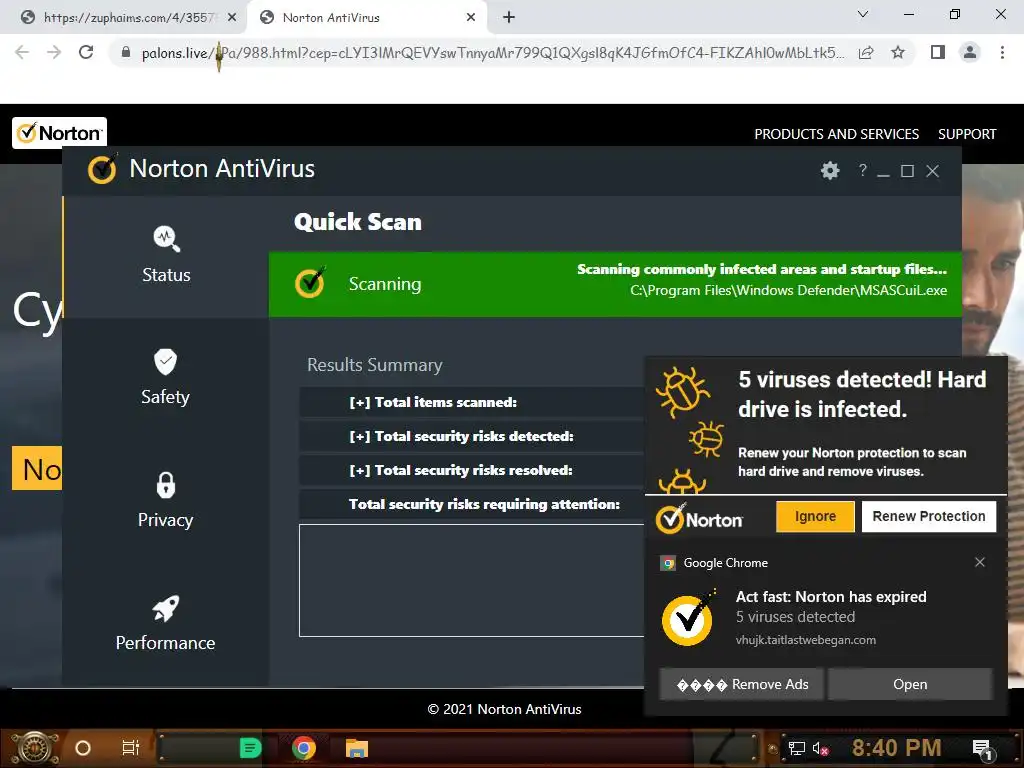Click the network tray icon
Screen dimensions: 1024x768
(x=797, y=748)
